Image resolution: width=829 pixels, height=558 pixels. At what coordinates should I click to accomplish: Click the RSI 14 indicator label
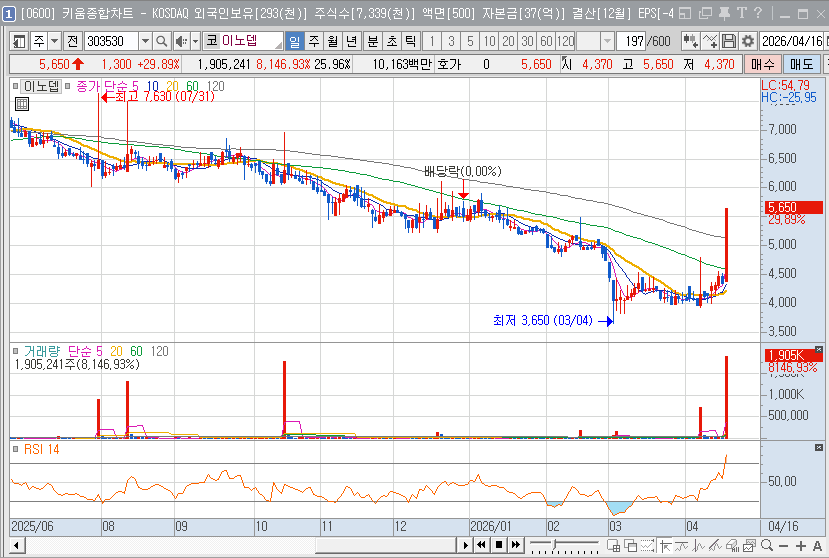[x=42, y=449]
